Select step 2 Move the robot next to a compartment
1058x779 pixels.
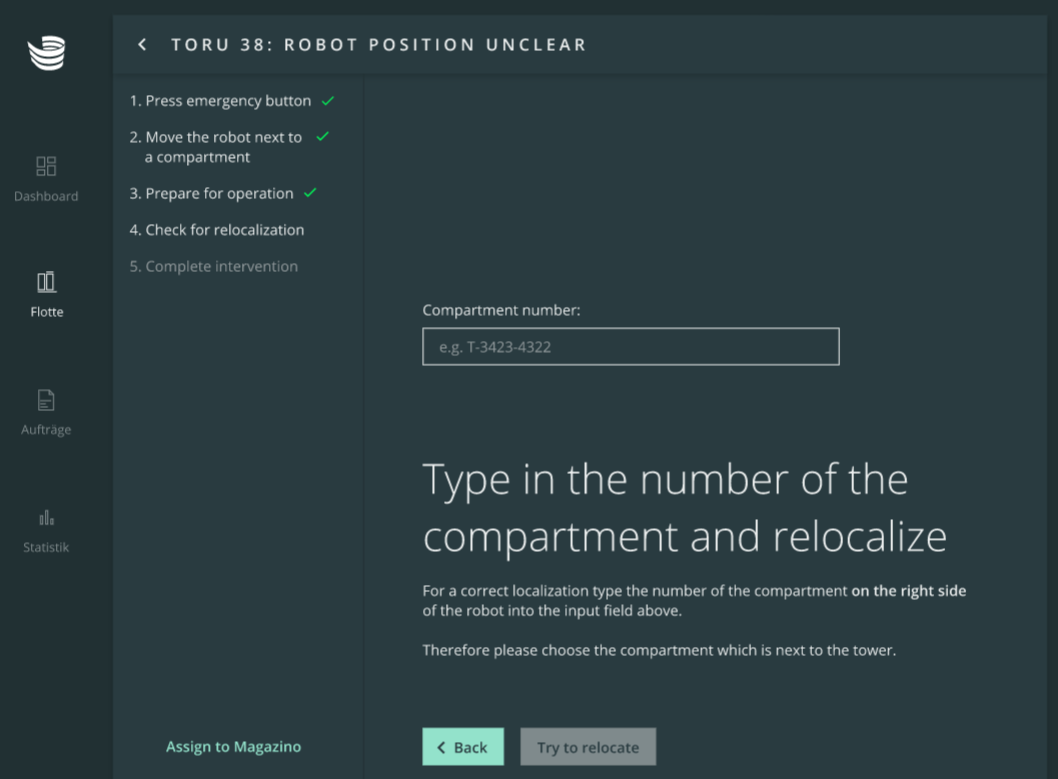pyautogui.click(x=215, y=147)
